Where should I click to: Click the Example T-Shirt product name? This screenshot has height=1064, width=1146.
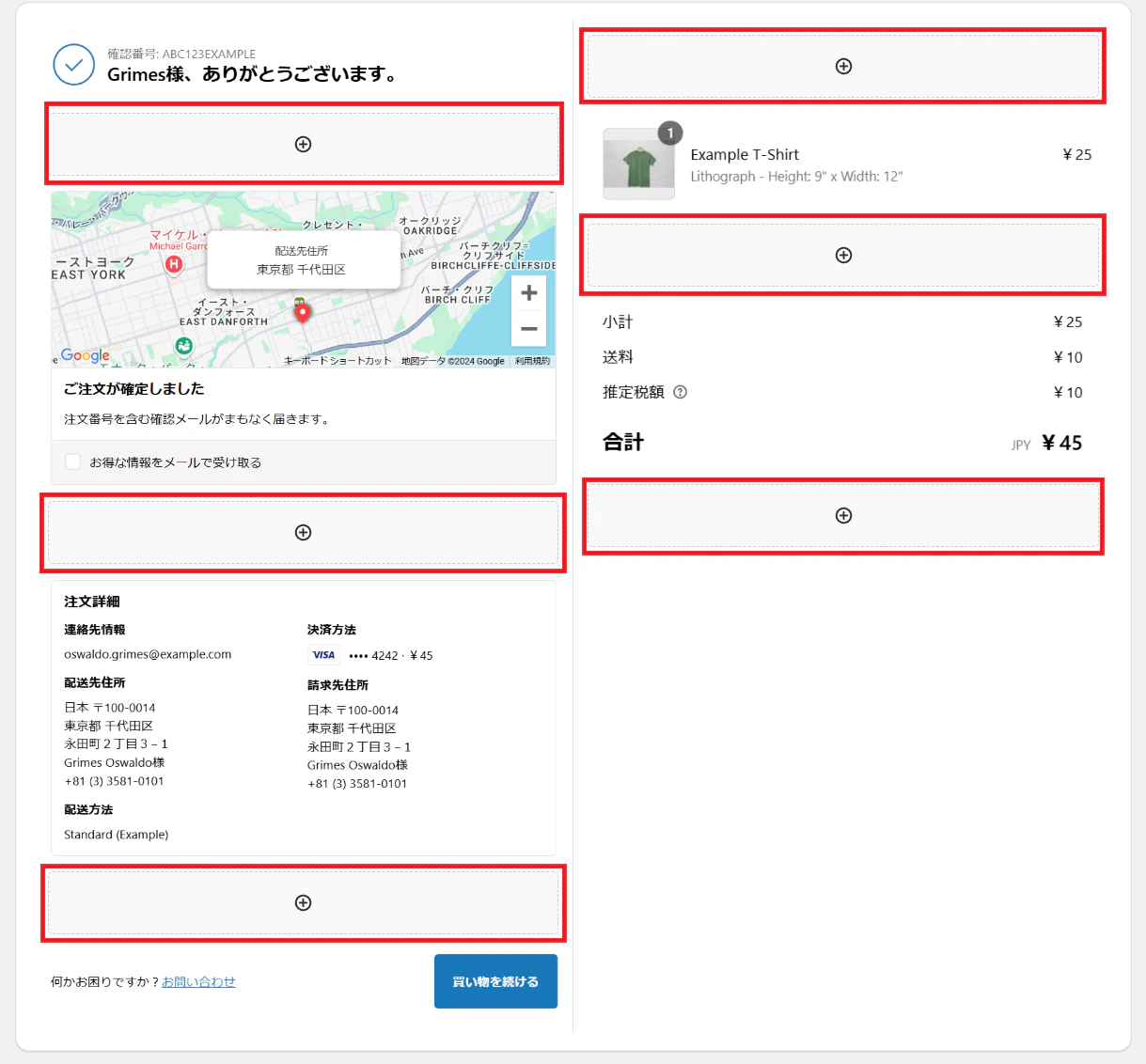tap(745, 154)
